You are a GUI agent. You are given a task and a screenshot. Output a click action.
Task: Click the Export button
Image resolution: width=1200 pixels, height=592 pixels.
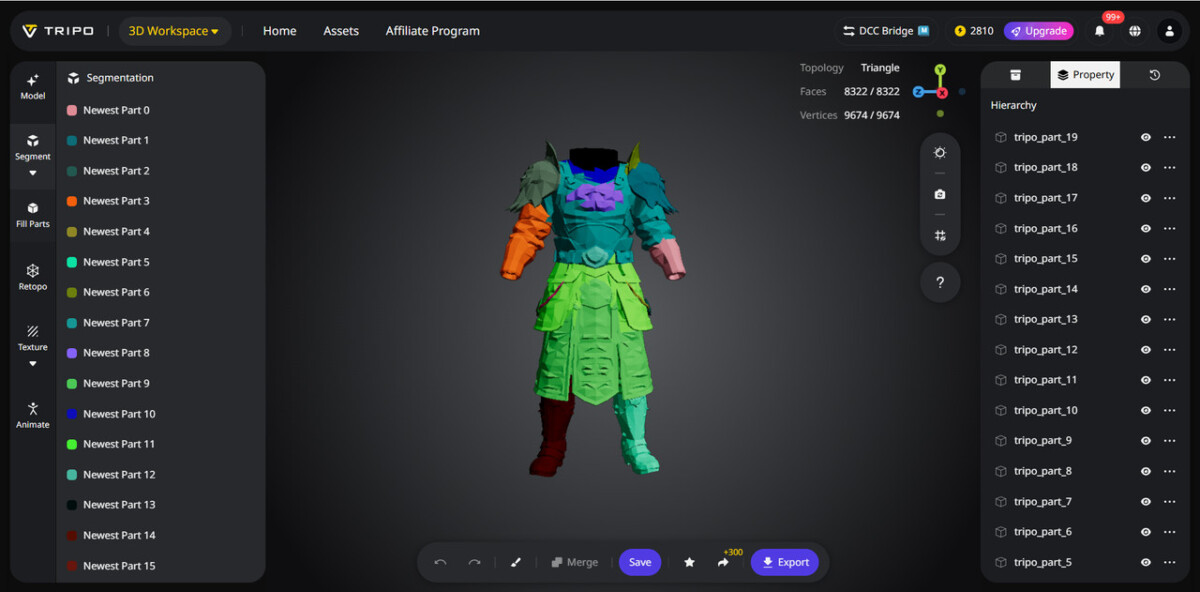click(785, 562)
